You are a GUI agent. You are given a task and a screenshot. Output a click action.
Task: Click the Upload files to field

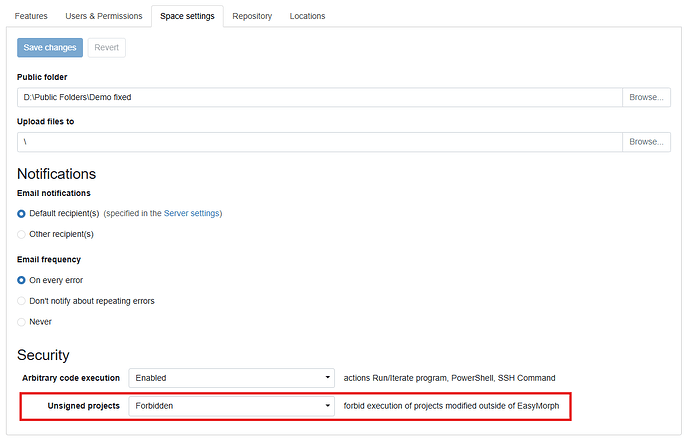click(x=320, y=142)
